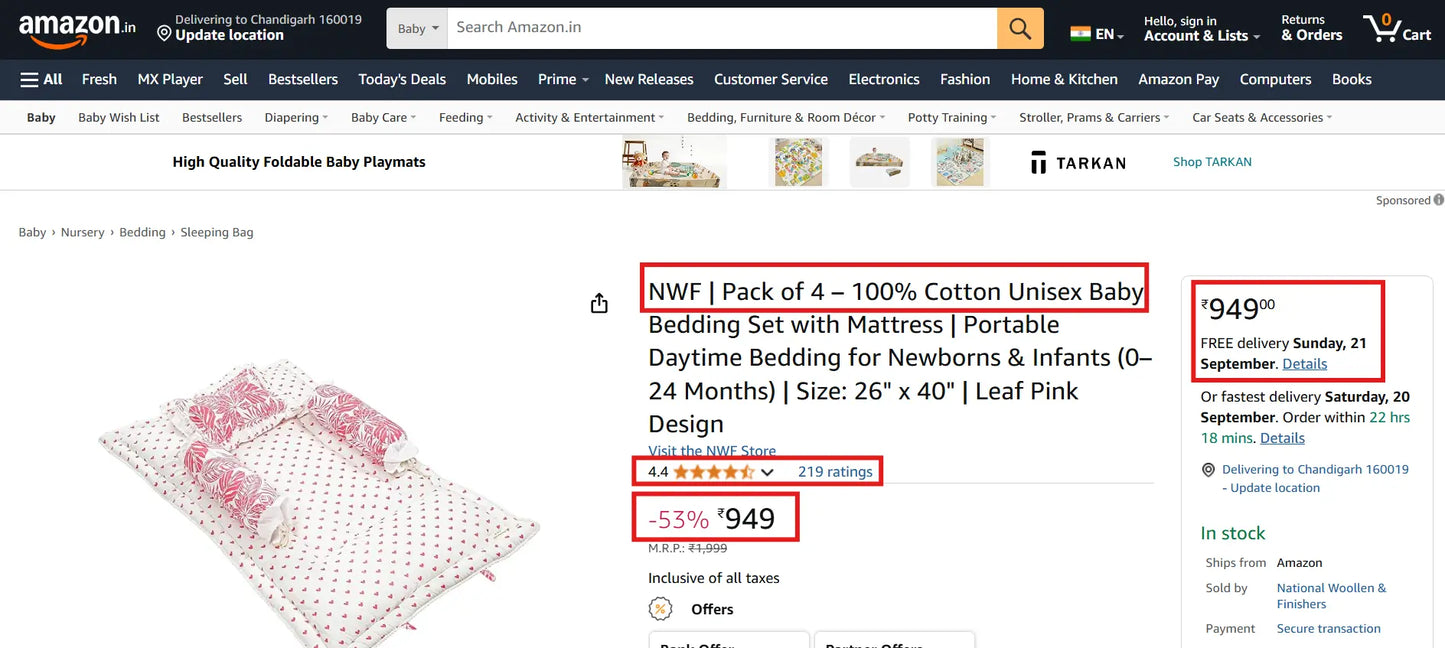Screen dimensions: 1445x648
Task: Click the share icon beside the product title
Action: click(x=598, y=302)
